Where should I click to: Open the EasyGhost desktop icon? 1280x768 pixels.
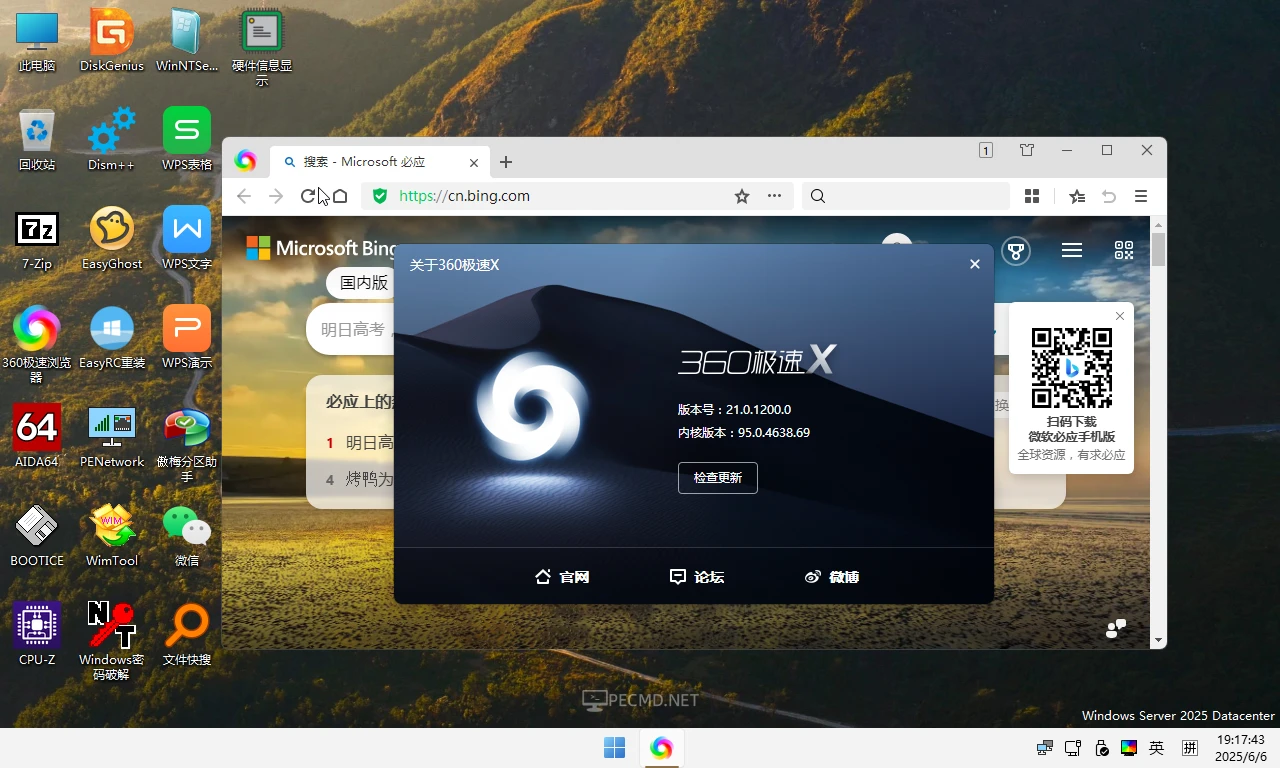tap(112, 238)
